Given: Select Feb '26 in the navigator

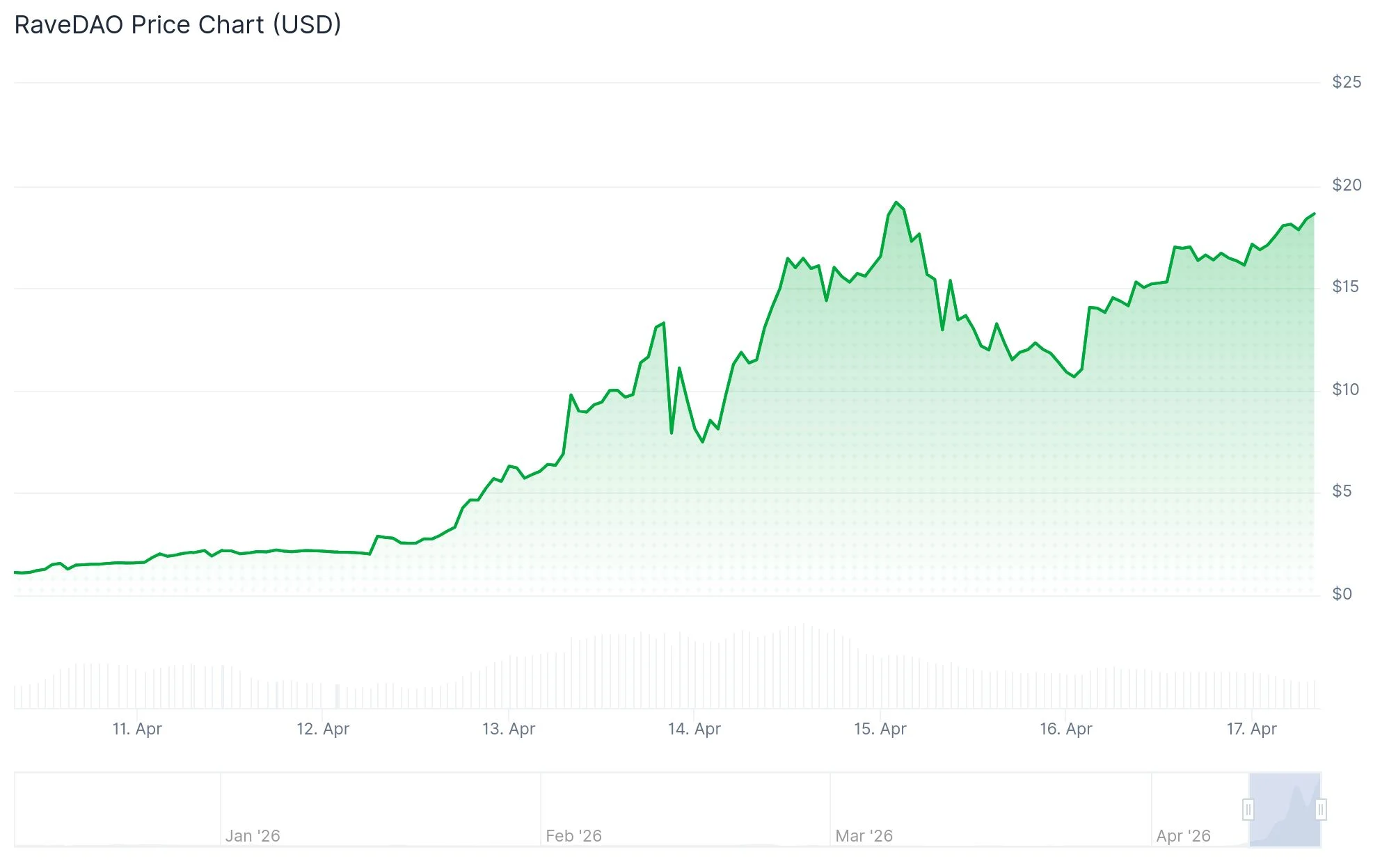Looking at the screenshot, I should (574, 836).
